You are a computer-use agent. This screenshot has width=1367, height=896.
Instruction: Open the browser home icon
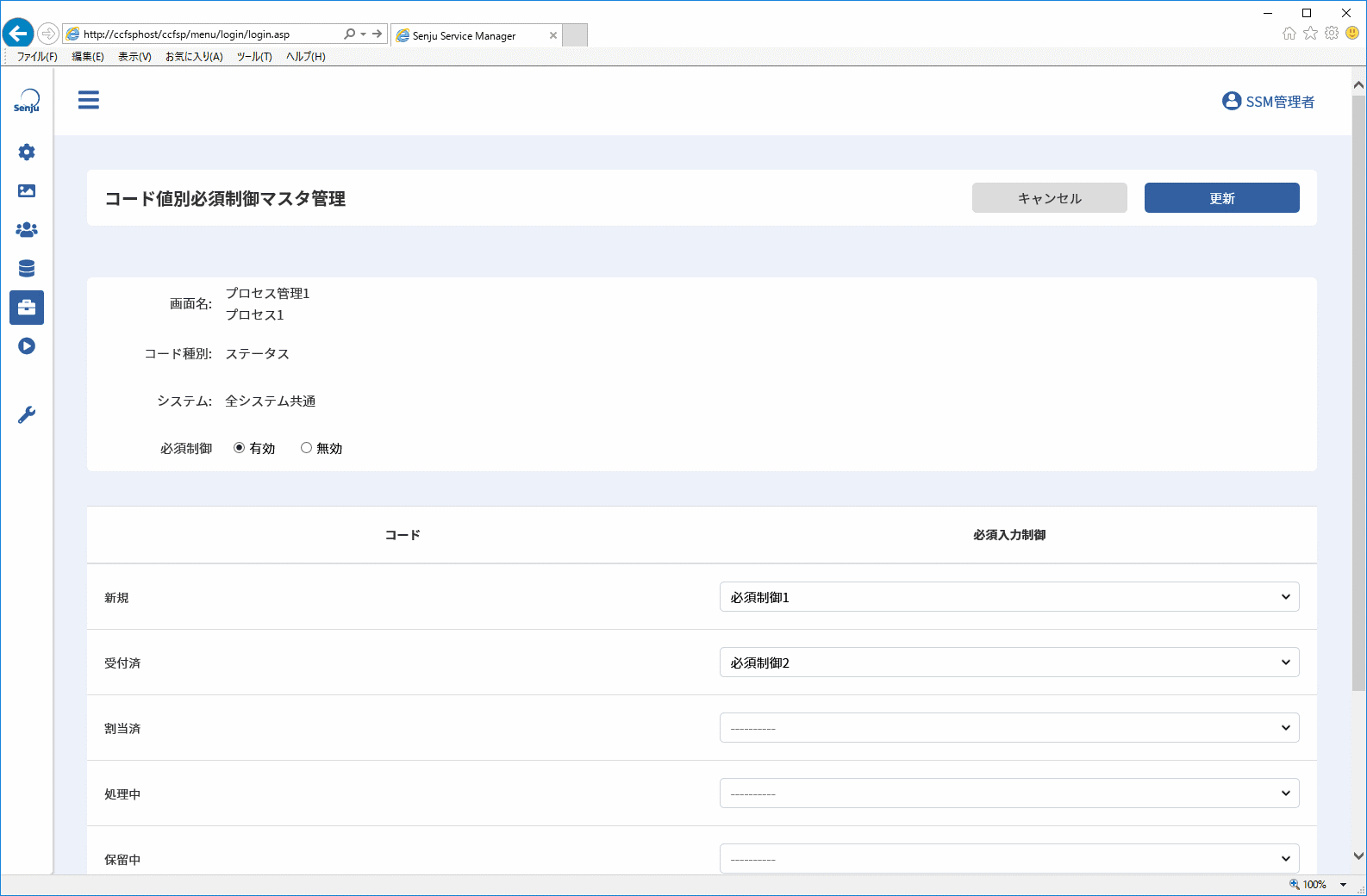pyautogui.click(x=1289, y=34)
